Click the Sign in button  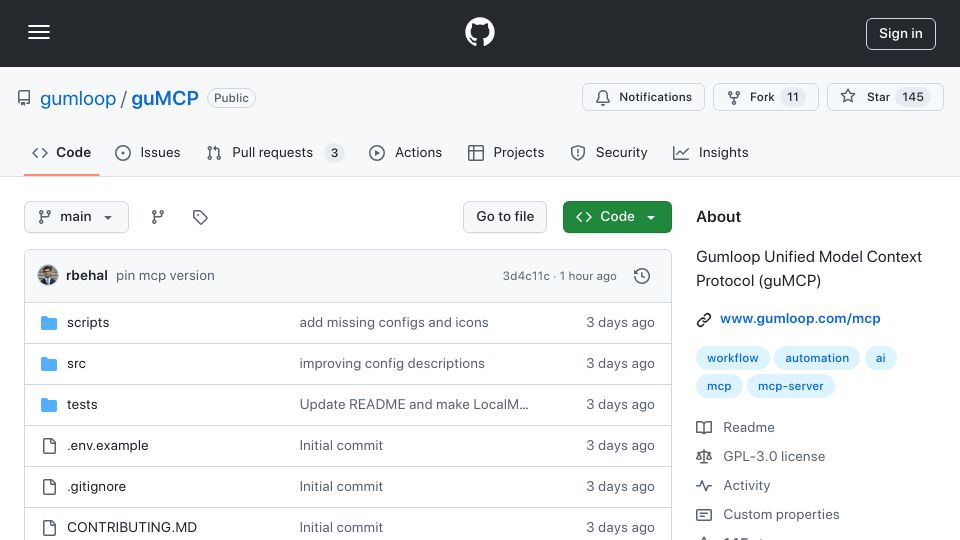901,34
